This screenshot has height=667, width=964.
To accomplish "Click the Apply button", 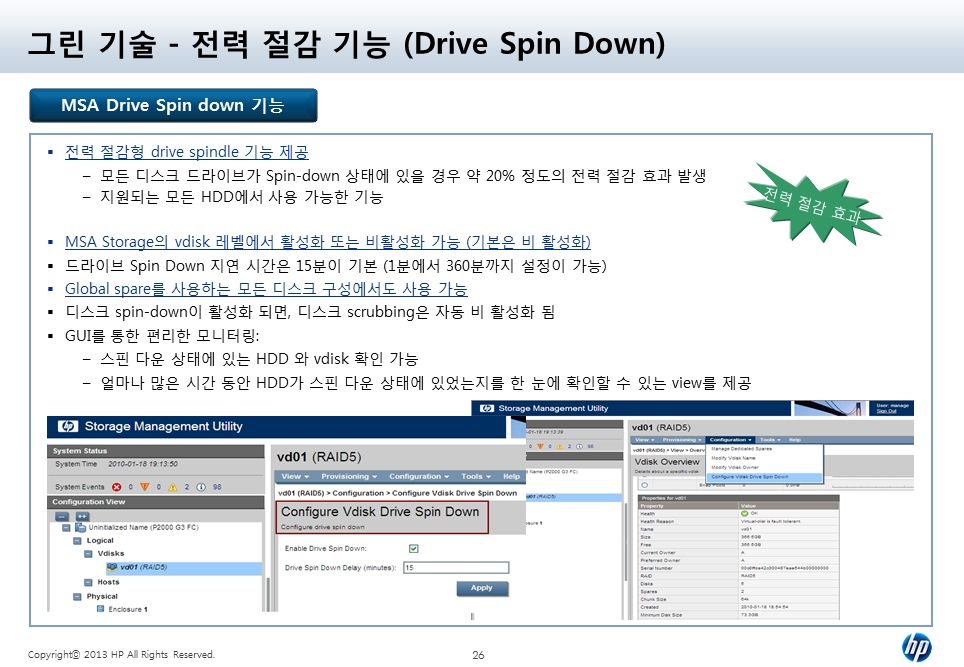I will (482, 588).
